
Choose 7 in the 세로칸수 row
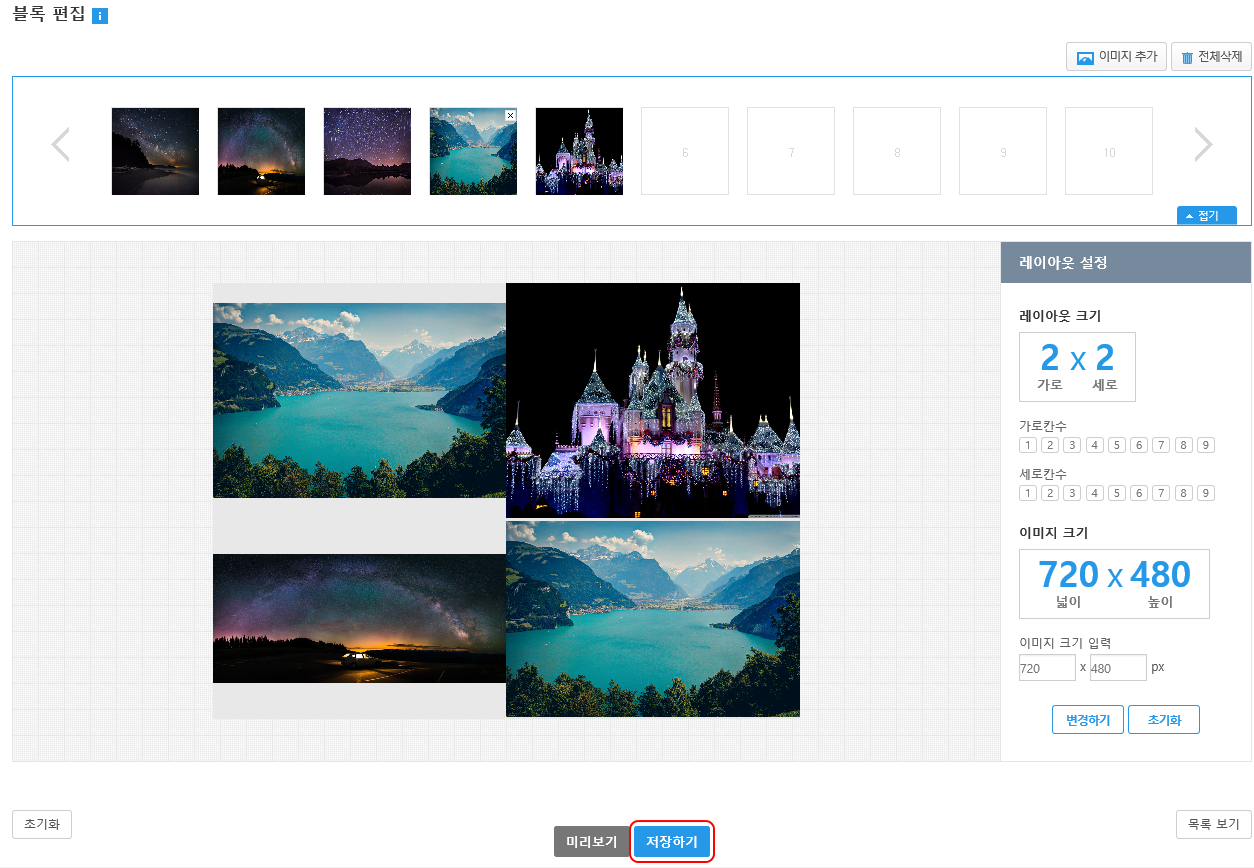(x=1161, y=493)
